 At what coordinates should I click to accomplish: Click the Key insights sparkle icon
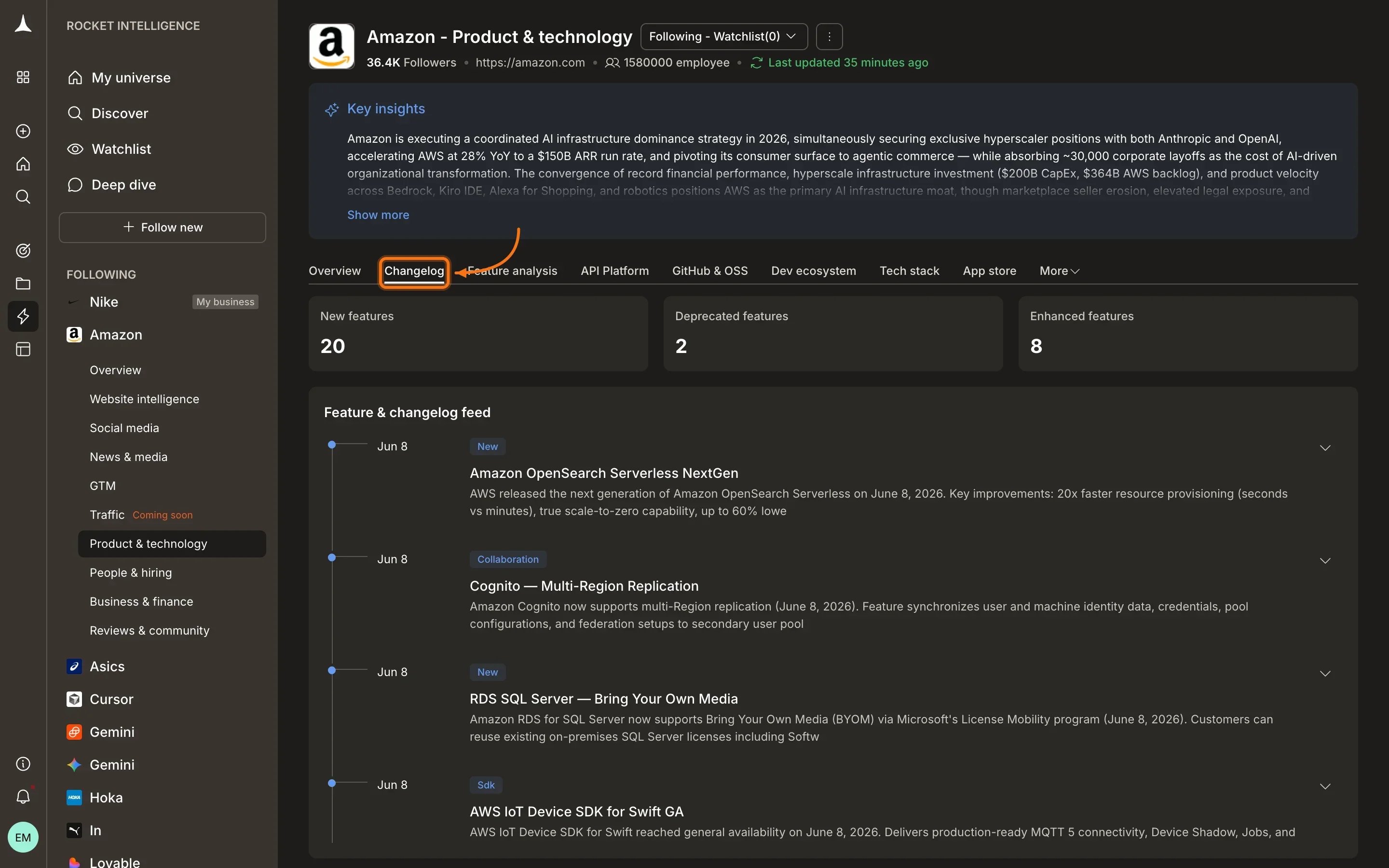(332, 109)
